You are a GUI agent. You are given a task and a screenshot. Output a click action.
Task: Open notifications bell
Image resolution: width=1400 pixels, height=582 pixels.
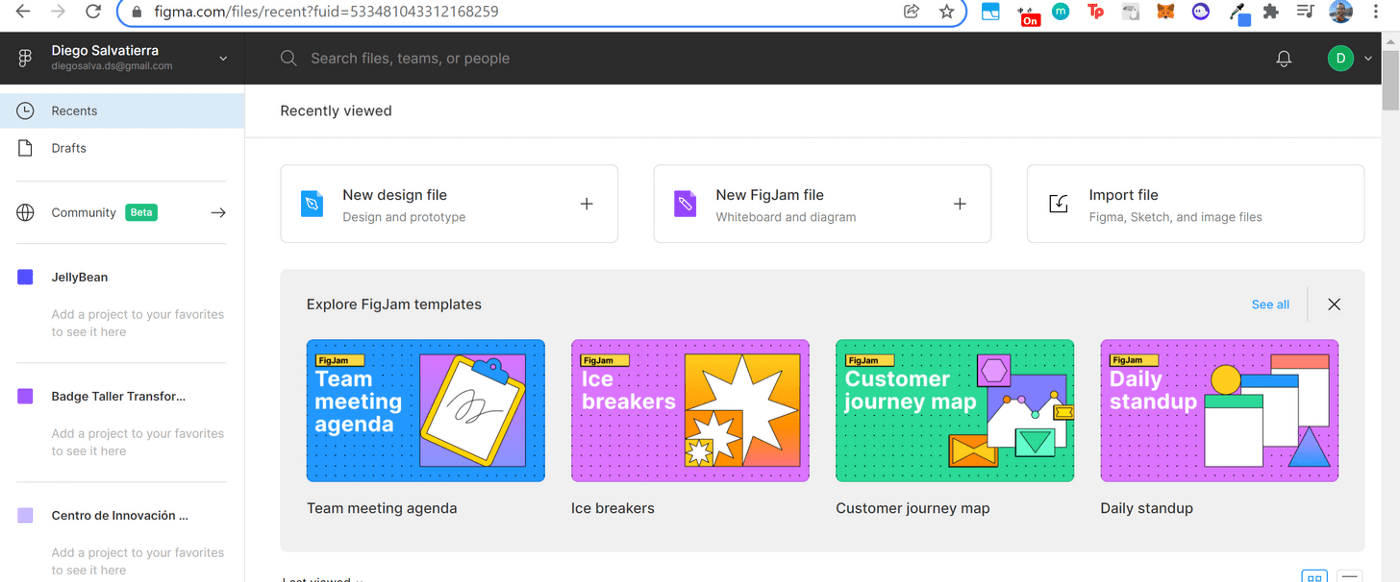coord(1285,59)
